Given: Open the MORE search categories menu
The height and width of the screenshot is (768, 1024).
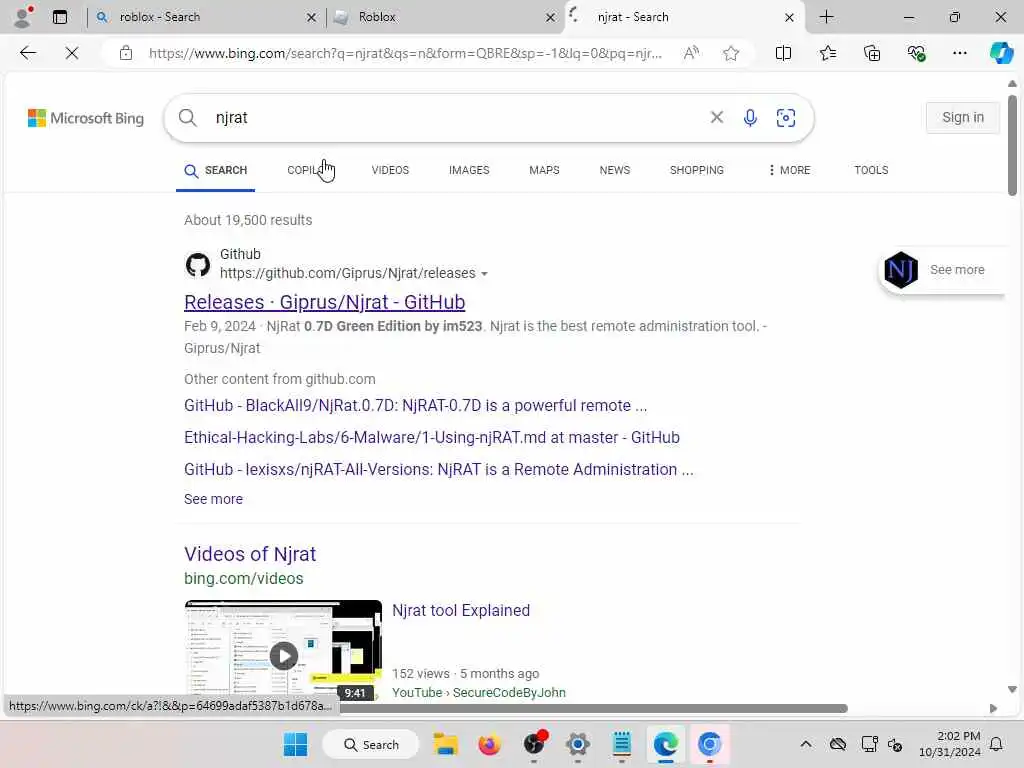Looking at the screenshot, I should [x=789, y=170].
